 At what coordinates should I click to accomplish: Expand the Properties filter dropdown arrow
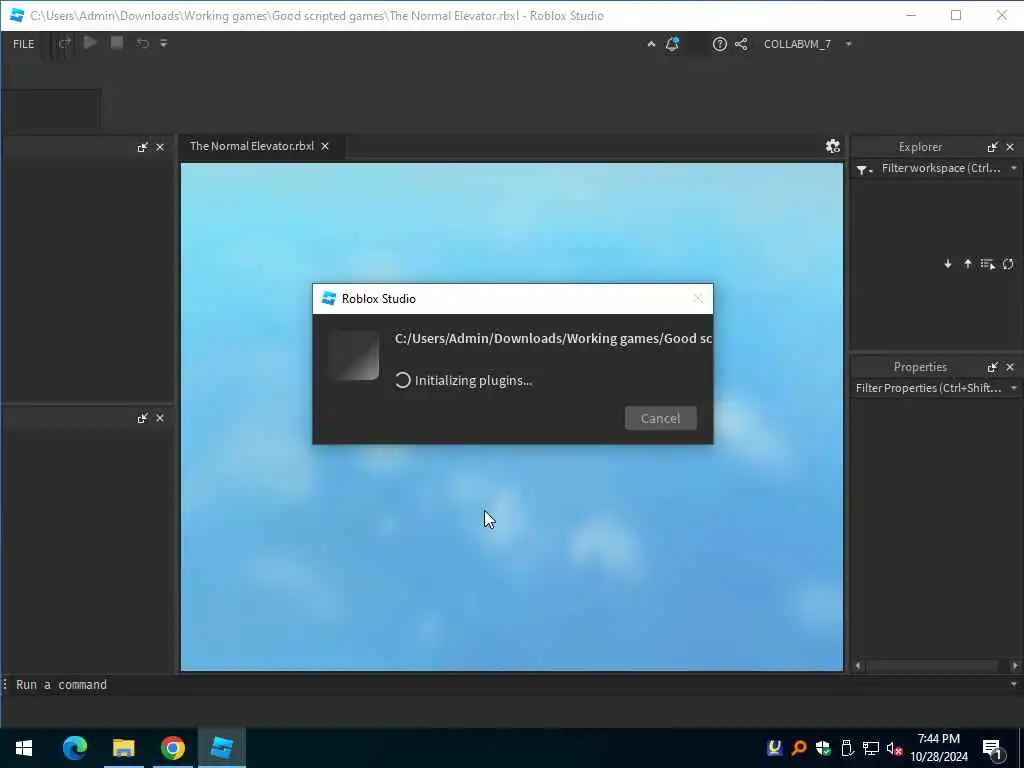pyautogui.click(x=1014, y=388)
